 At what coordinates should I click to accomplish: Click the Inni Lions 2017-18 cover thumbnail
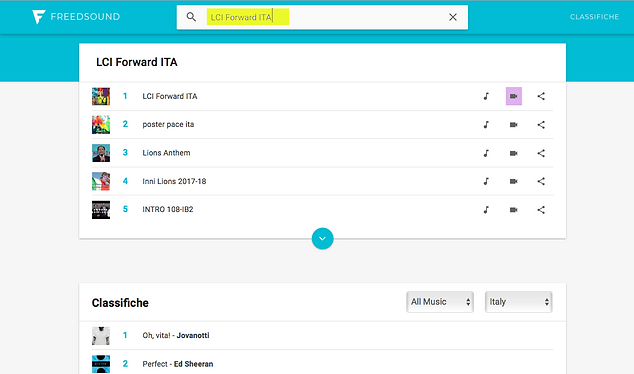tap(101, 181)
